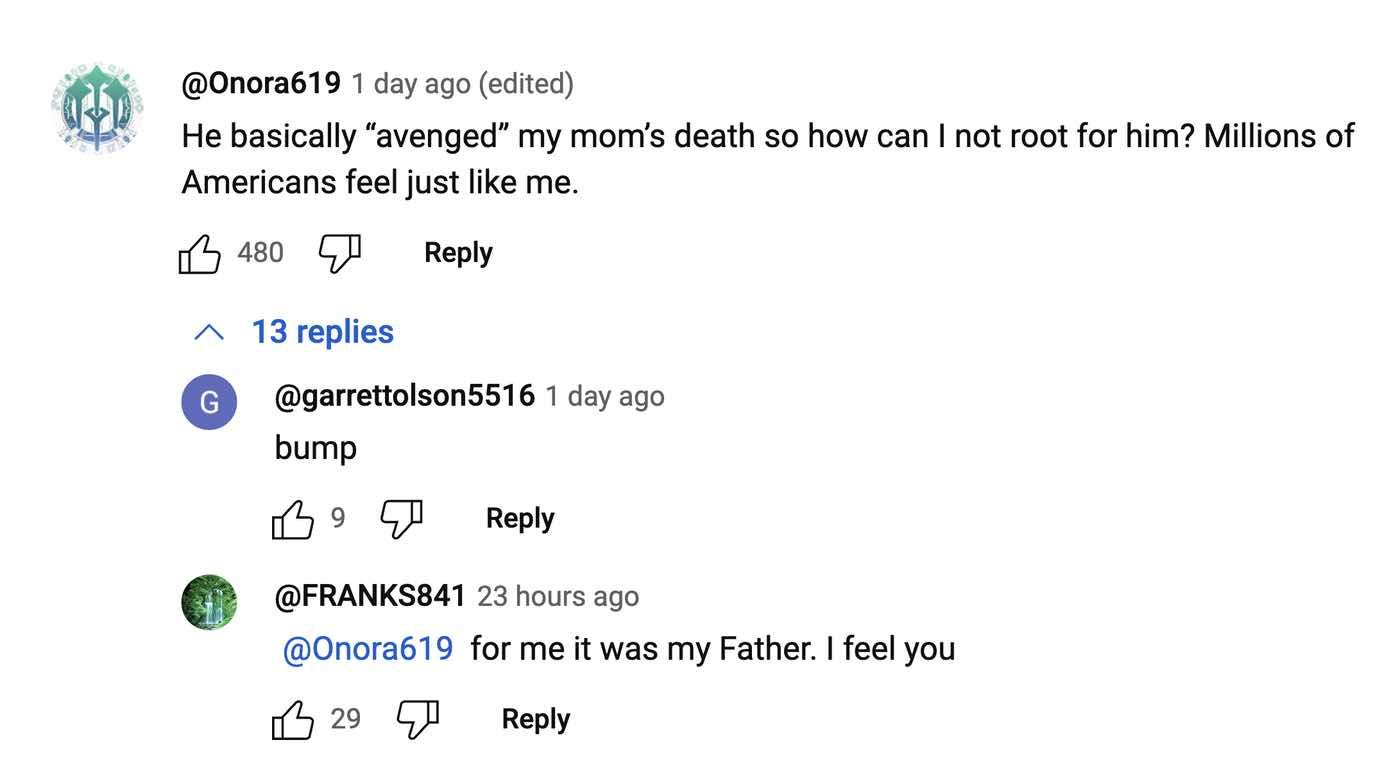
Task: Like the comment by @Onora619
Action: click(199, 253)
